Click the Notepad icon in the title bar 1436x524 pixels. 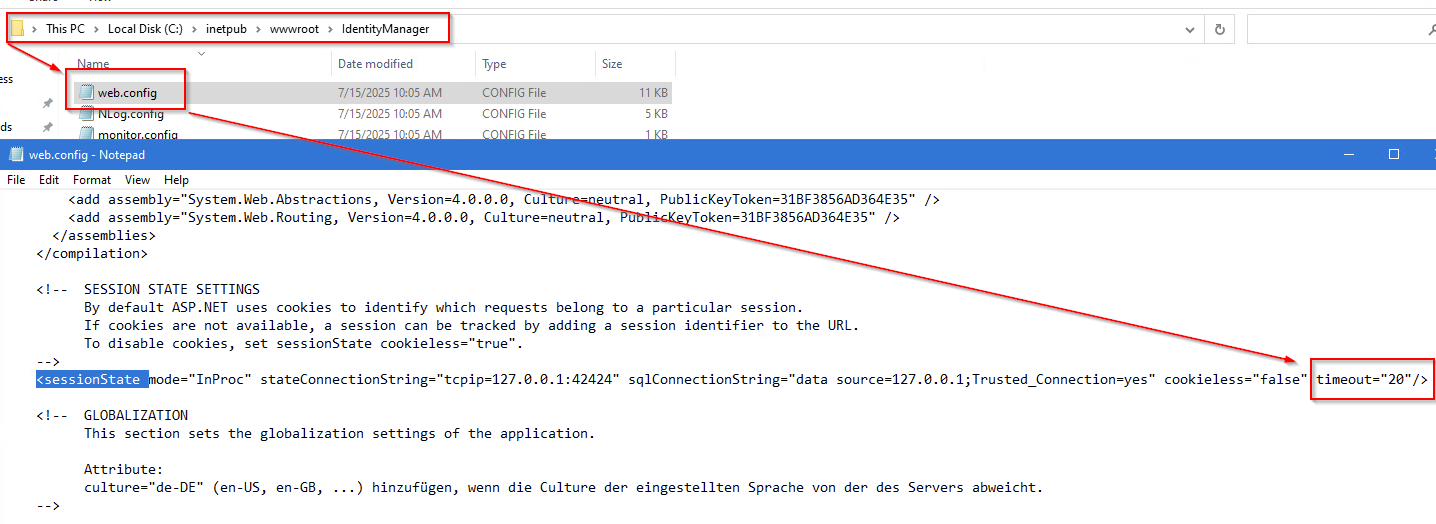15,155
